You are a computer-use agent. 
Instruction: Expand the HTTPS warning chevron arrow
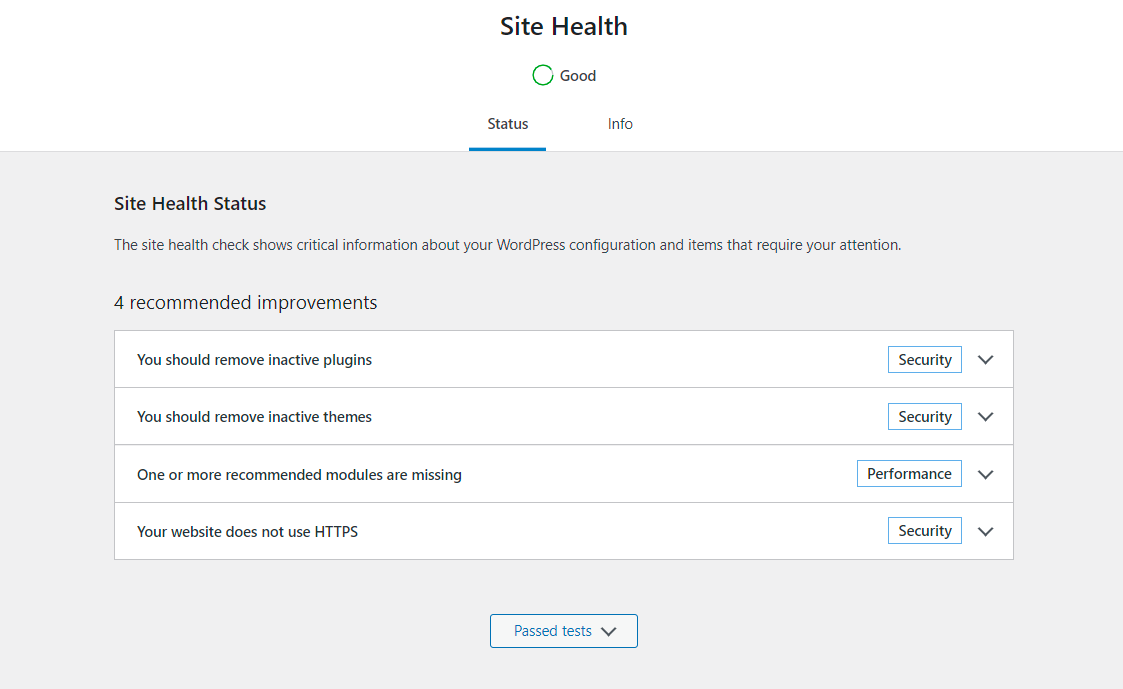click(x=986, y=531)
